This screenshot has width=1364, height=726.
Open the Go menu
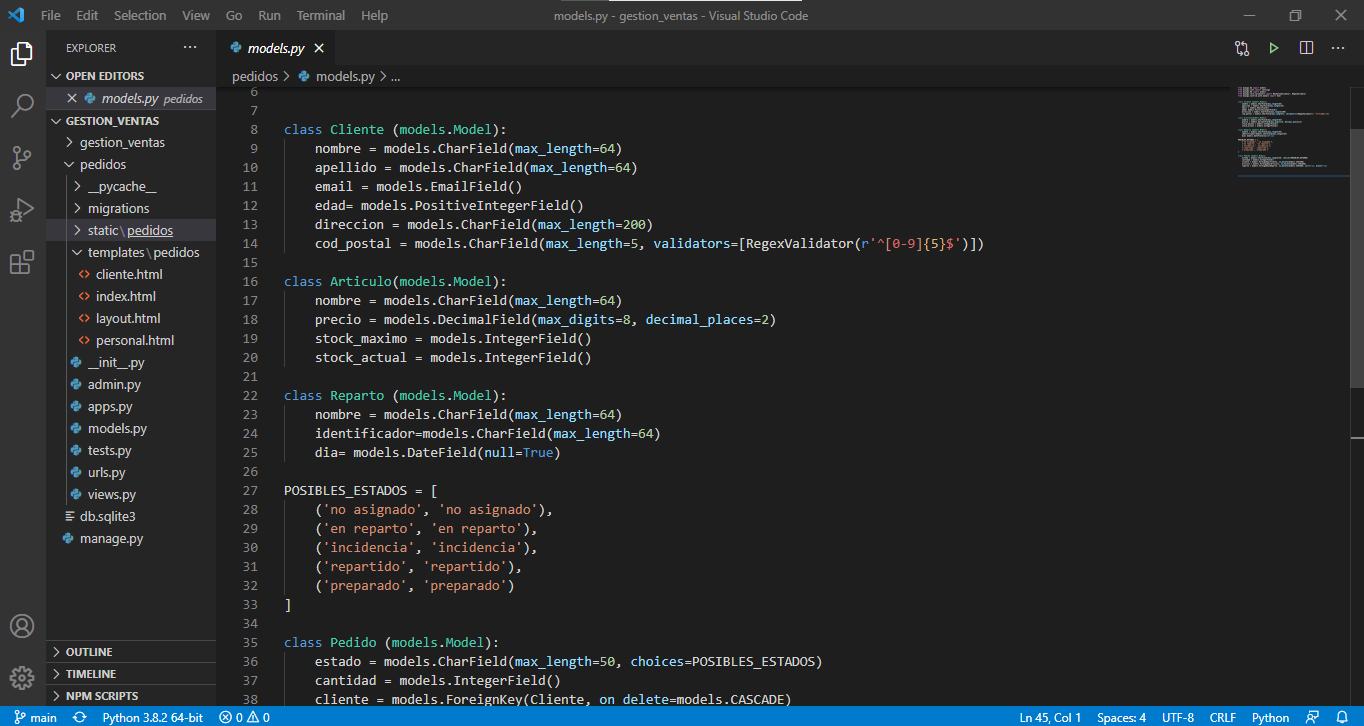coord(234,16)
